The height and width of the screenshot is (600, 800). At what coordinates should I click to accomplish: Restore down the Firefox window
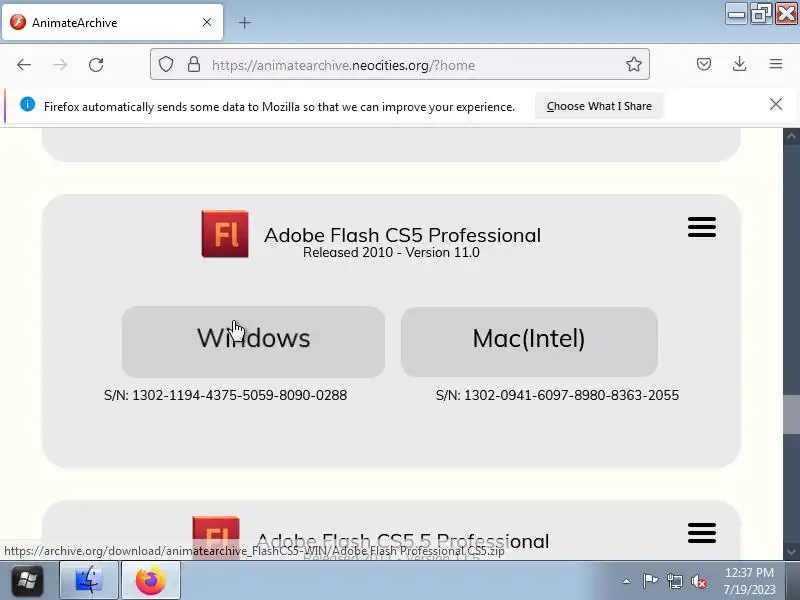[761, 13]
